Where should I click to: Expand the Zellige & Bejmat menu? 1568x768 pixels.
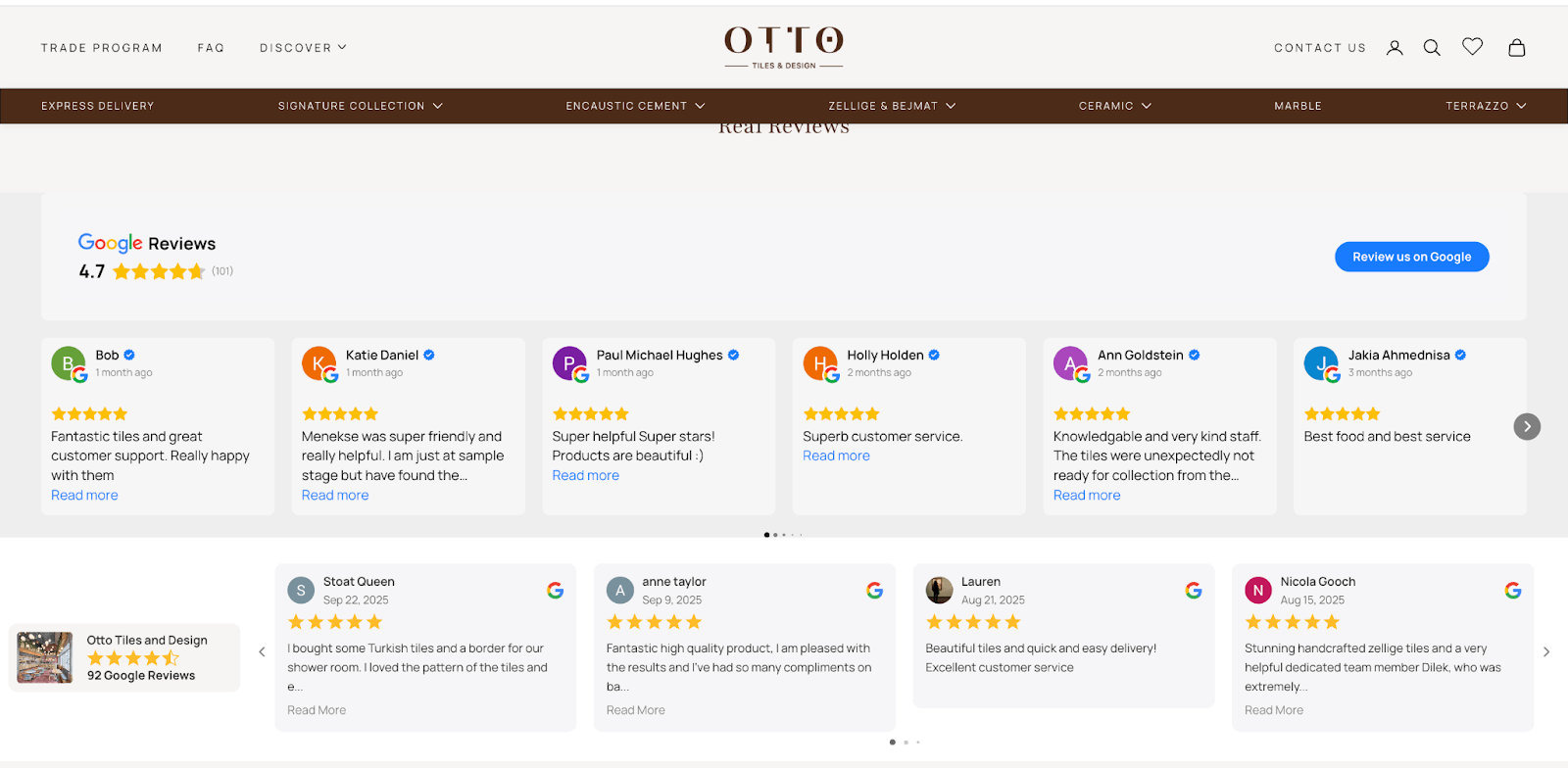point(892,106)
